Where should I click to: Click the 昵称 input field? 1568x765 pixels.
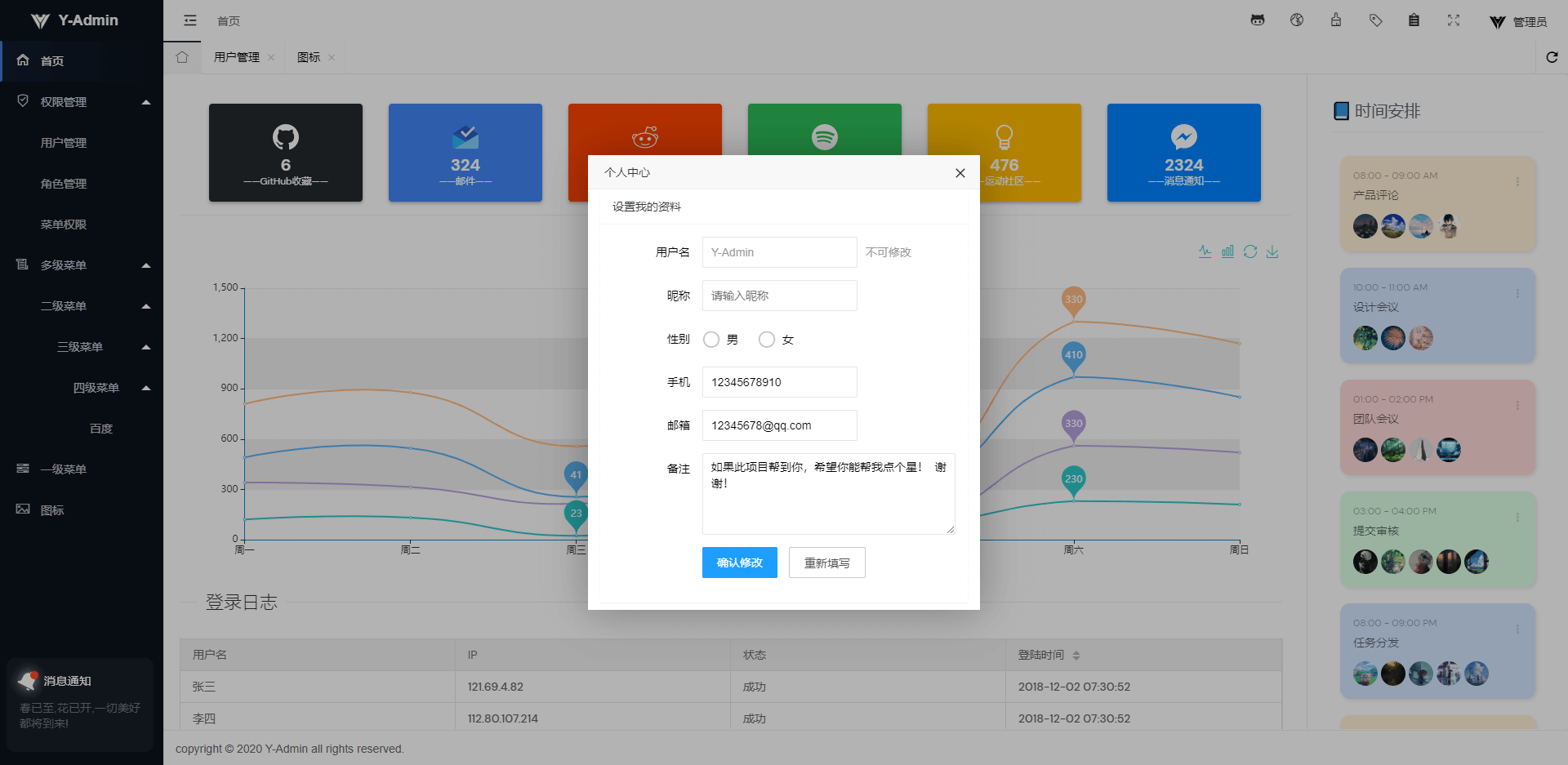pos(779,296)
